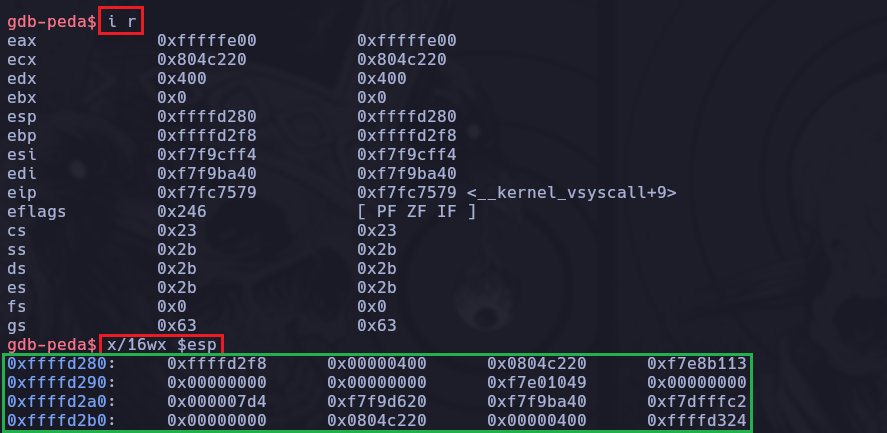
Task: Click the 0xffffd280: memory address label
Action: pos(62,363)
